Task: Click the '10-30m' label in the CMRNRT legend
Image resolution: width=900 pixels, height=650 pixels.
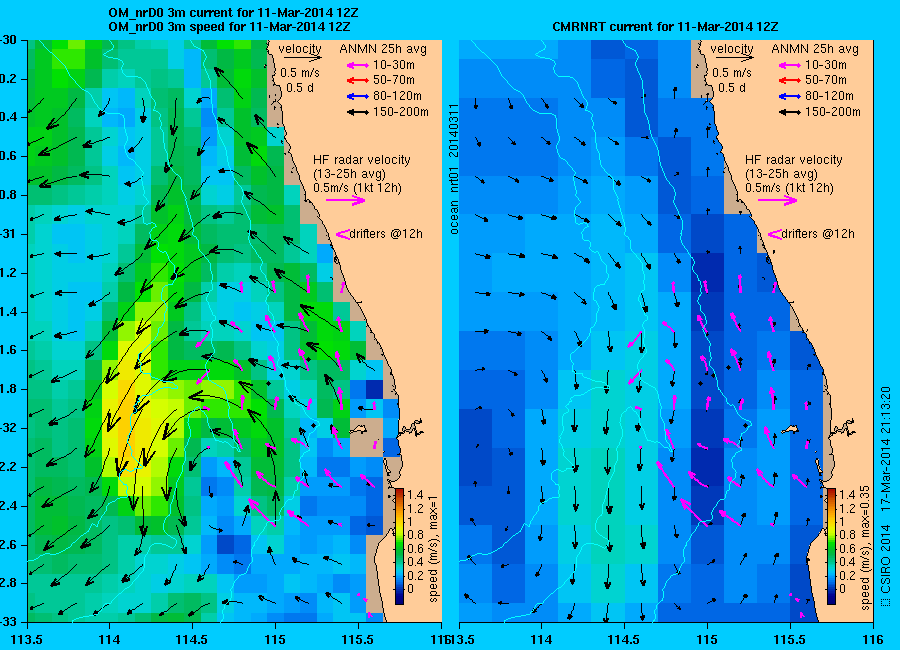Action: point(826,65)
